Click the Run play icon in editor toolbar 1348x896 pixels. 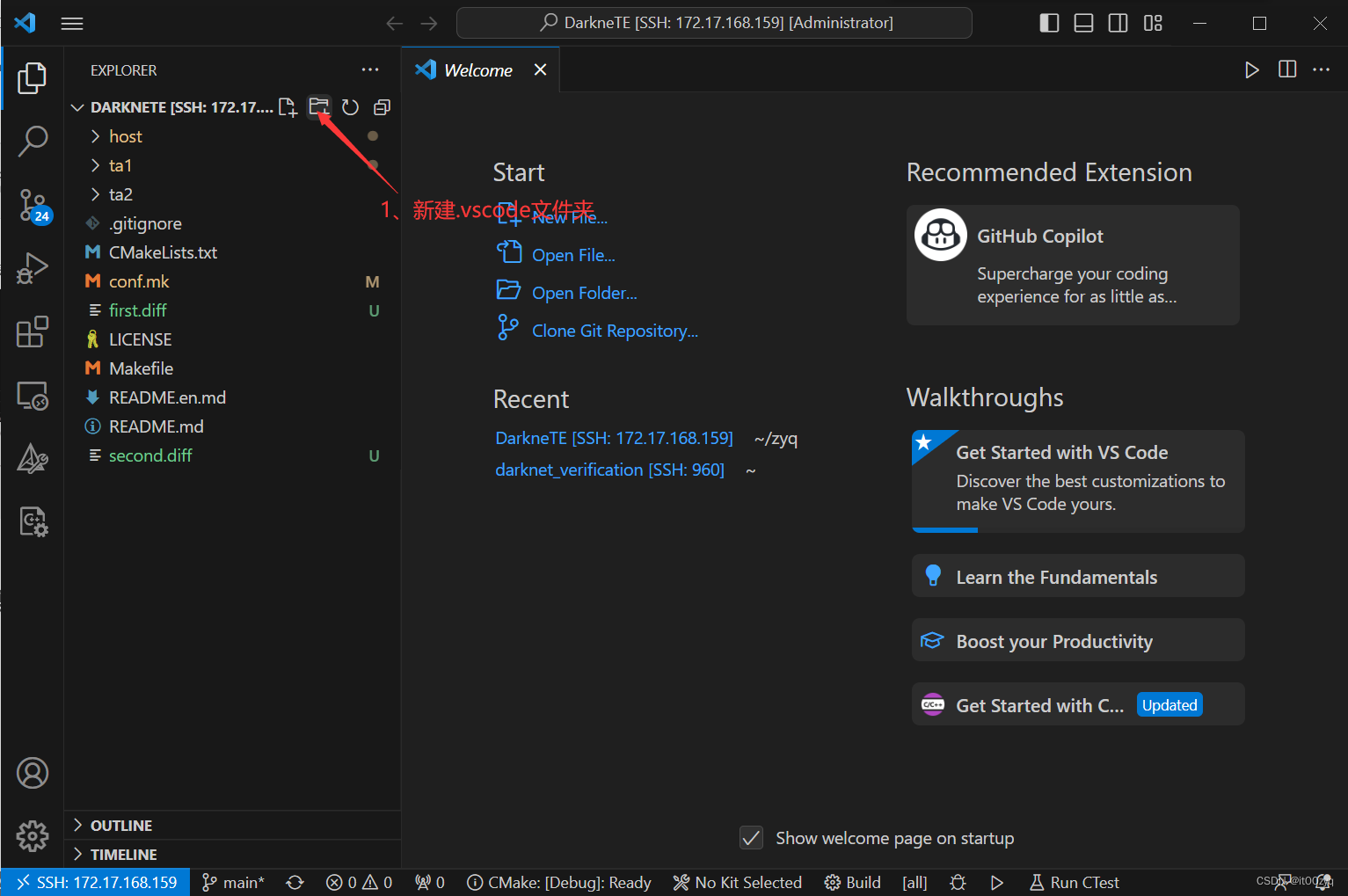point(1252,69)
